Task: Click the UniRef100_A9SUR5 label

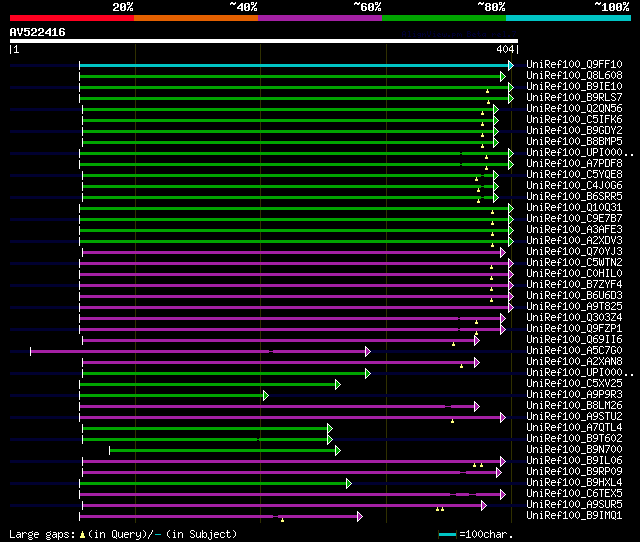Action: click(x=574, y=505)
